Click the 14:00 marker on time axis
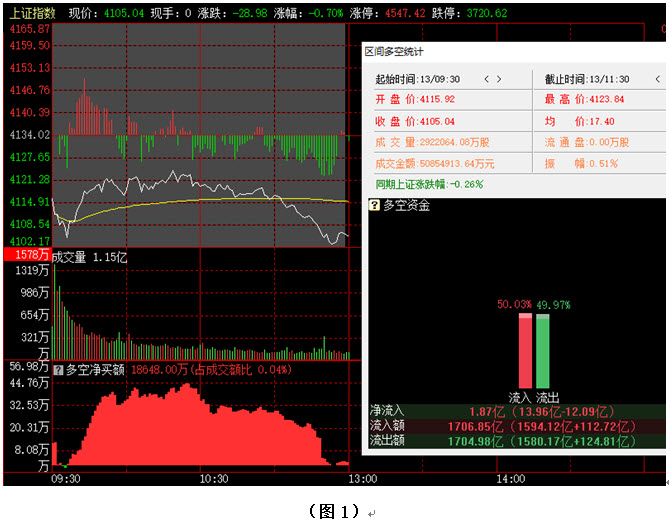This screenshot has height=531, width=669. pyautogui.click(x=510, y=479)
